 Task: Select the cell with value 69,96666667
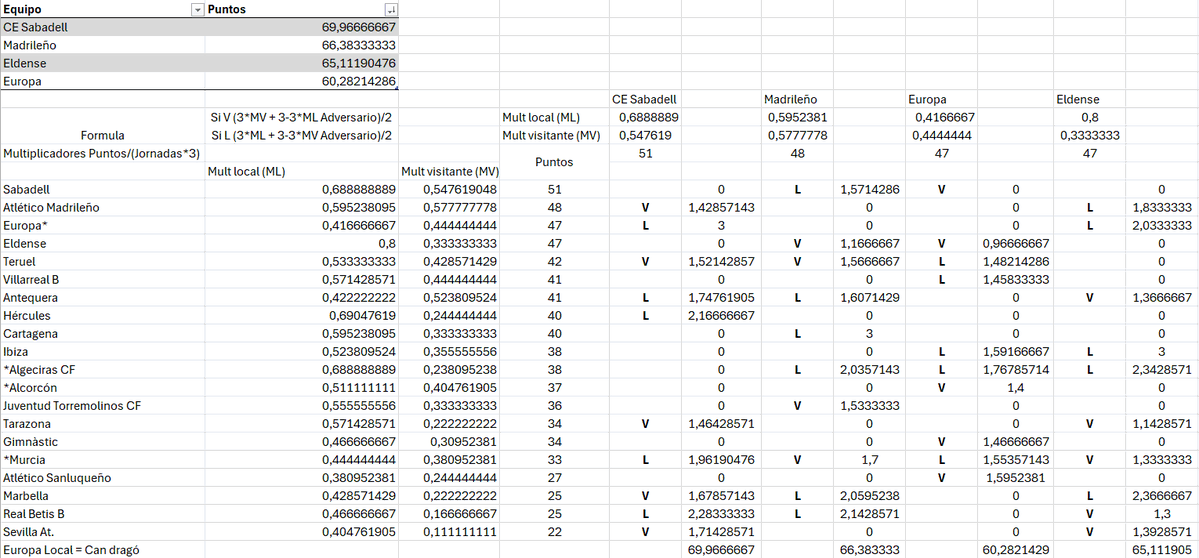[302, 27]
